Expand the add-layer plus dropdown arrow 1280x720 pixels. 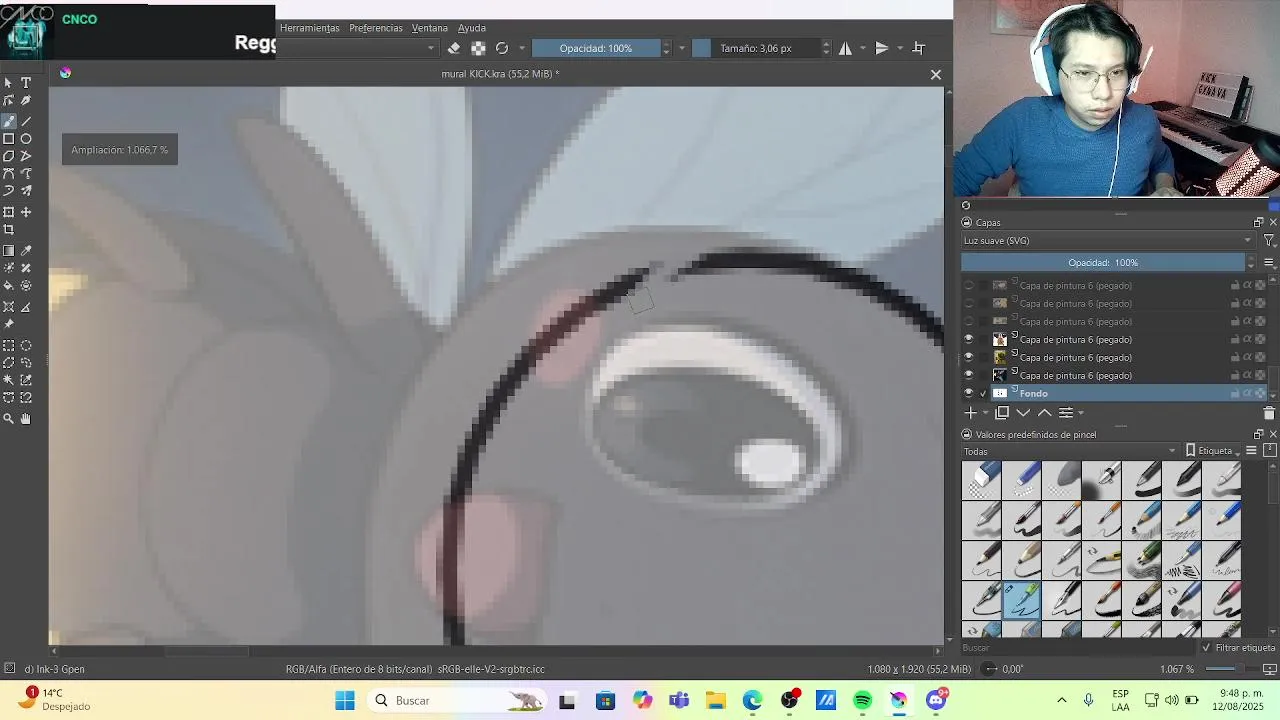coord(985,413)
